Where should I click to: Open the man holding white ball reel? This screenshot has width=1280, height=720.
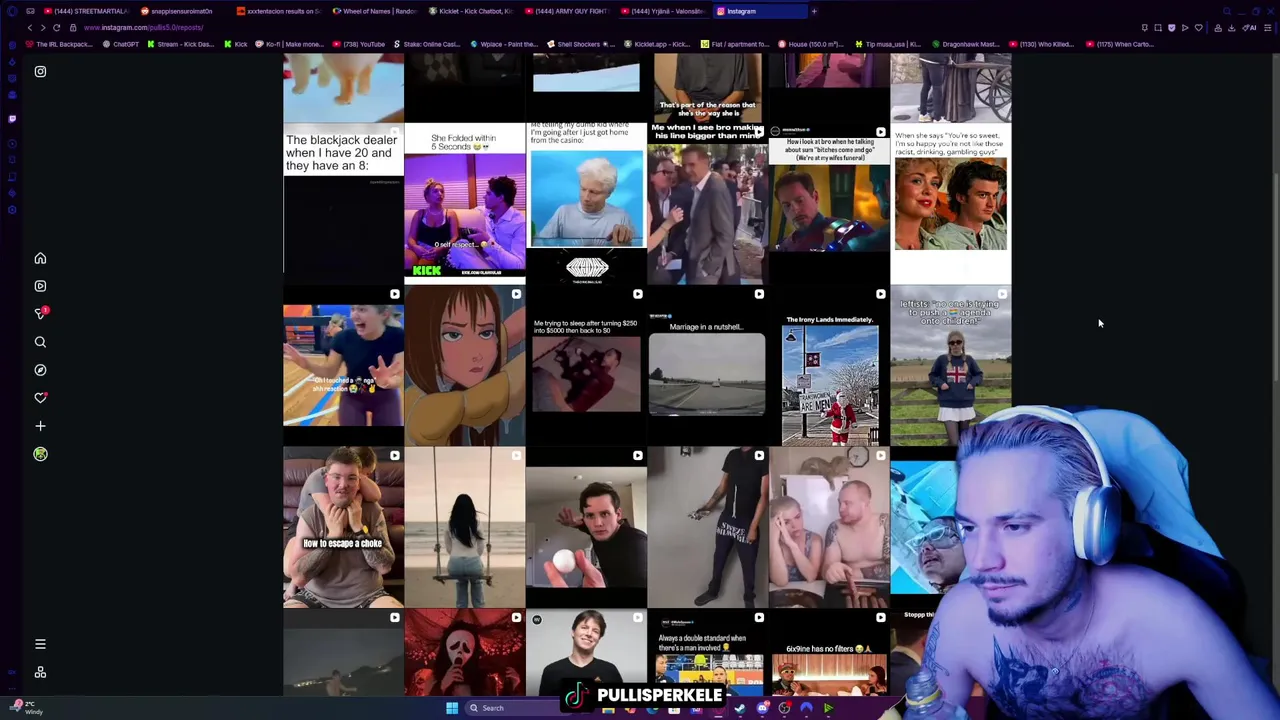[x=586, y=528]
